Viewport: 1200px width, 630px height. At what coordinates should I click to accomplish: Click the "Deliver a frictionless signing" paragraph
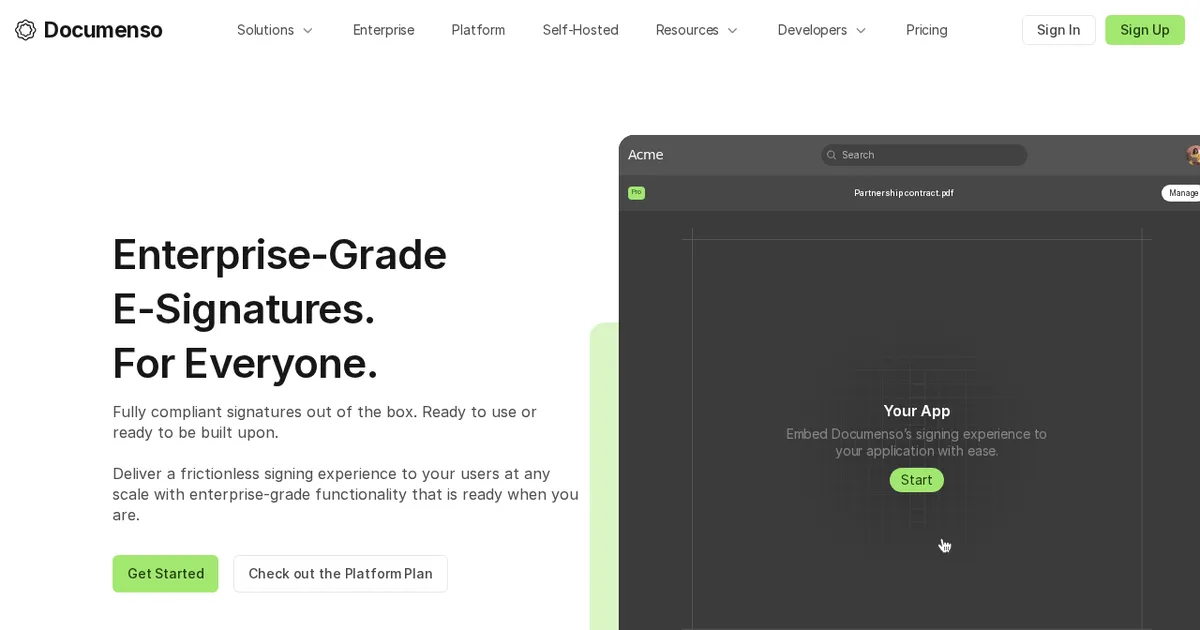click(x=346, y=494)
